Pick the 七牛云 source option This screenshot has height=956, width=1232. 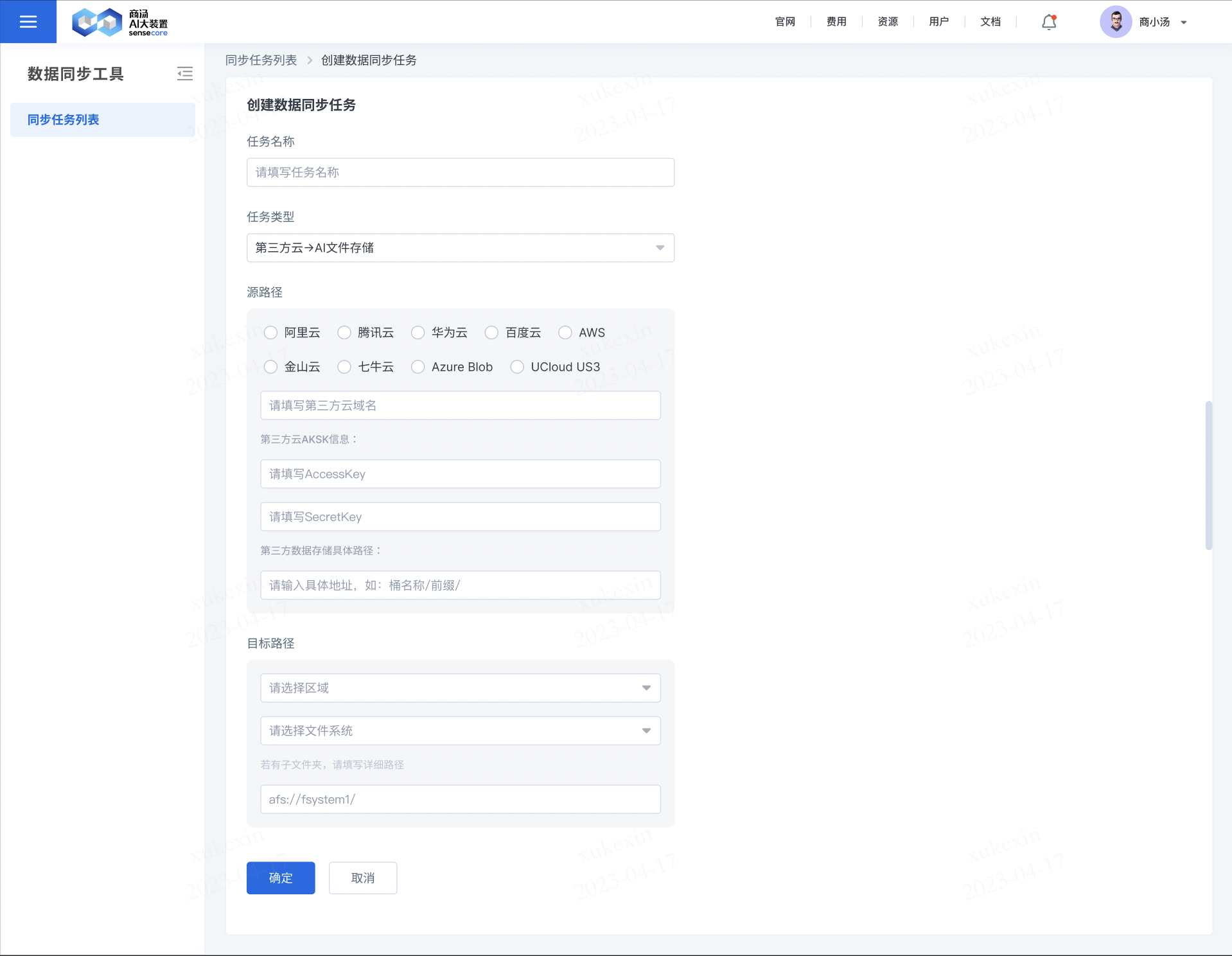coord(345,367)
